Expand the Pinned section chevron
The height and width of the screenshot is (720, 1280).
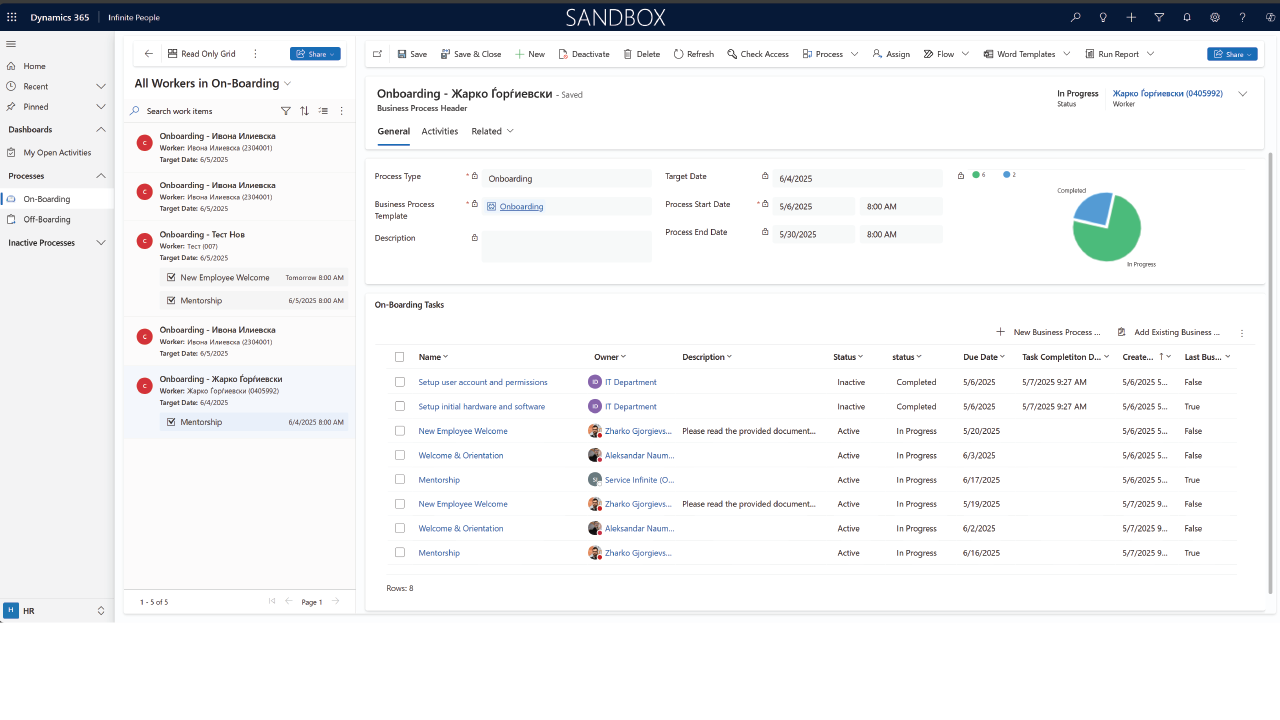[x=101, y=106]
